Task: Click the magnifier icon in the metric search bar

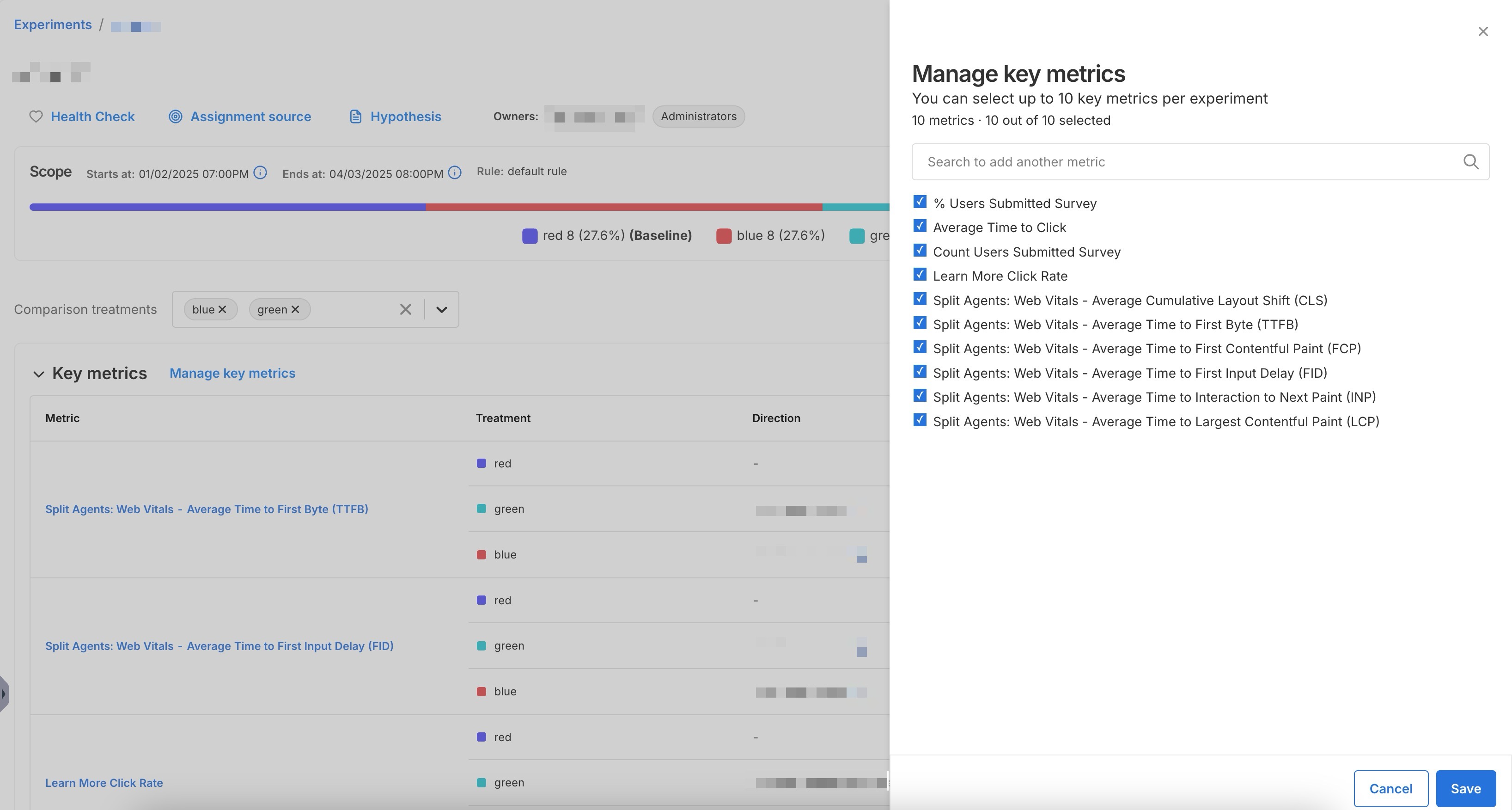Action: pos(1471,161)
